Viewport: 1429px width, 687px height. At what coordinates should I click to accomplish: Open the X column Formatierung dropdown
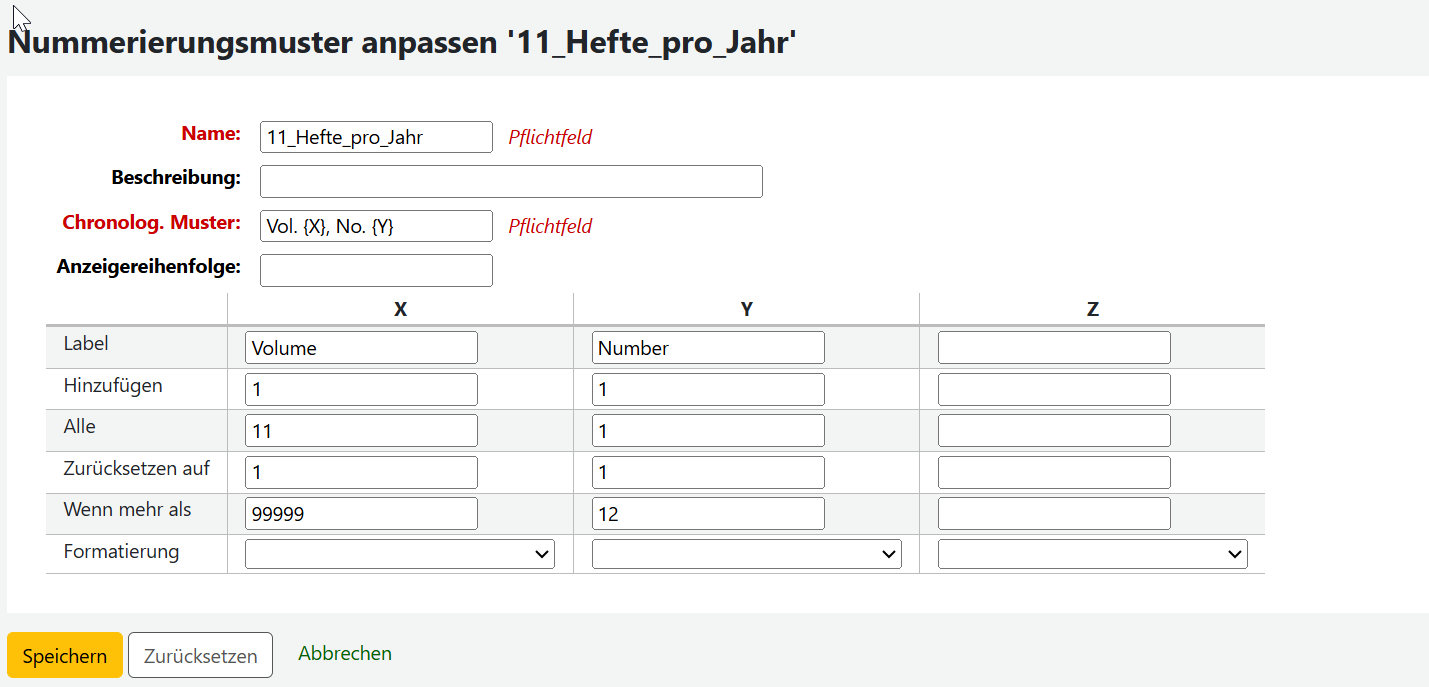coord(400,553)
